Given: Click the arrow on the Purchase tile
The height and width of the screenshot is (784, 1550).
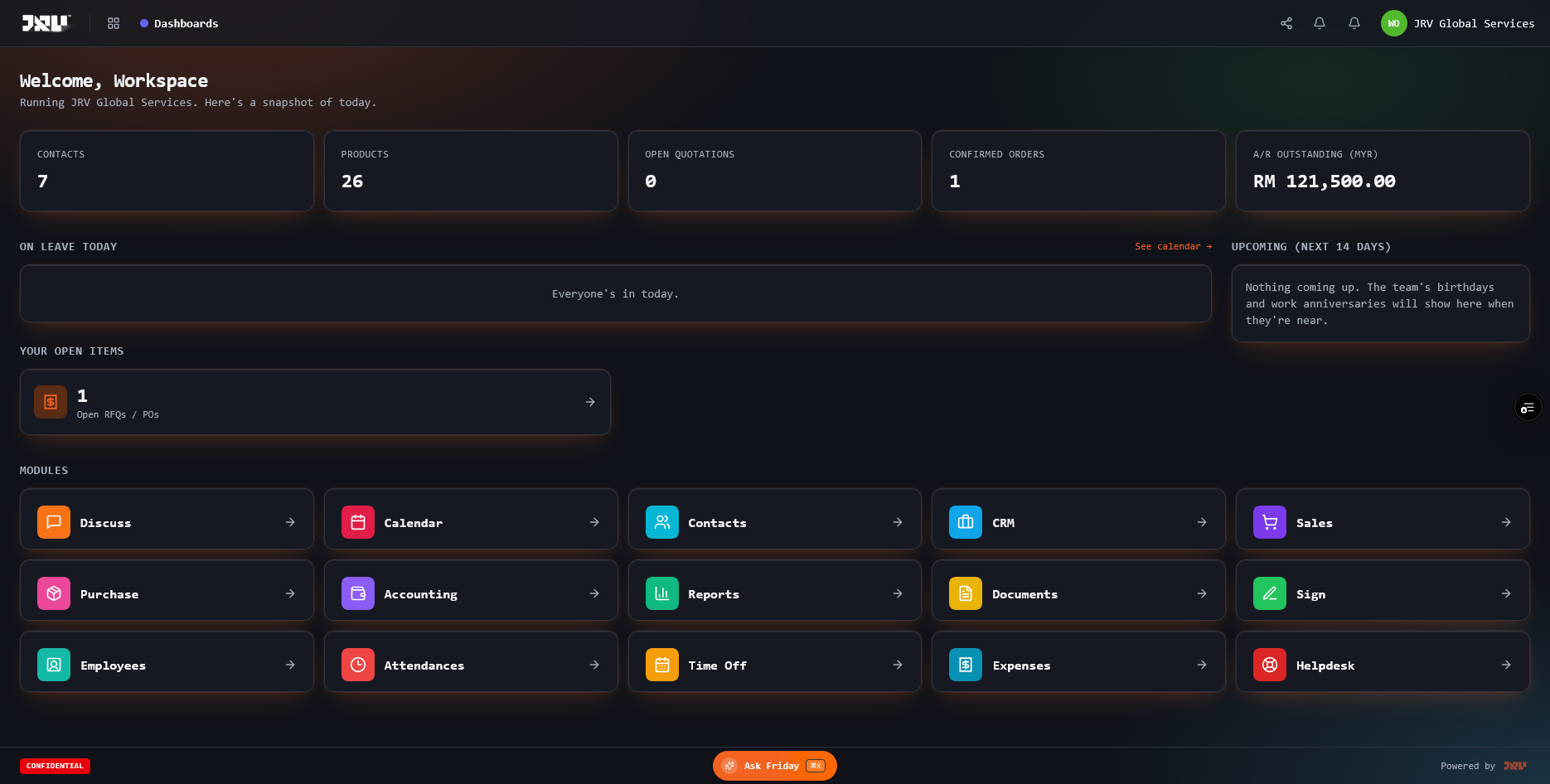Looking at the screenshot, I should (x=290, y=593).
